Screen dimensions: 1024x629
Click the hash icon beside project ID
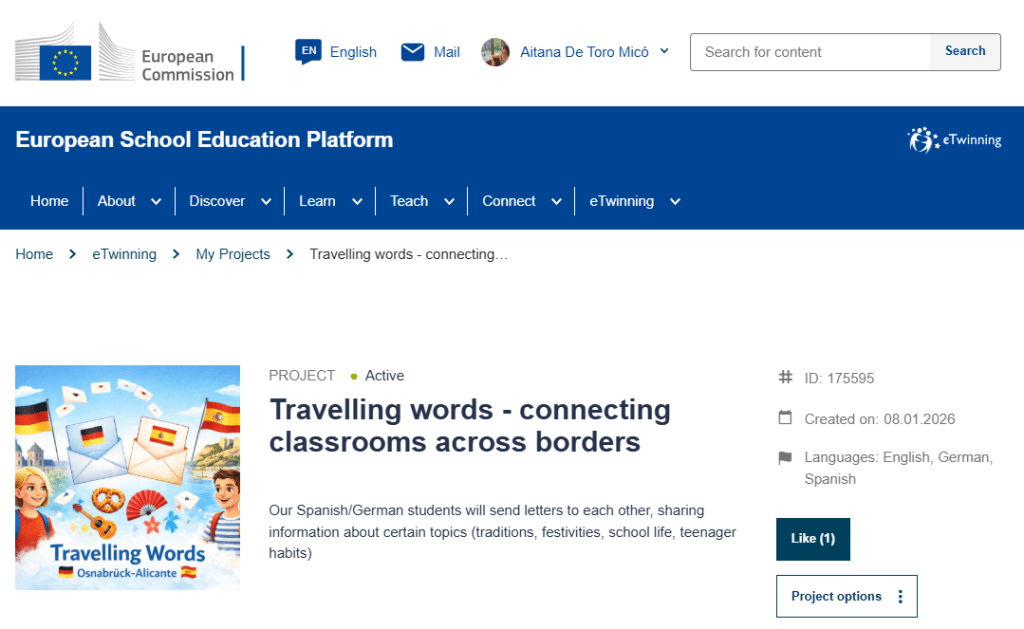[785, 378]
